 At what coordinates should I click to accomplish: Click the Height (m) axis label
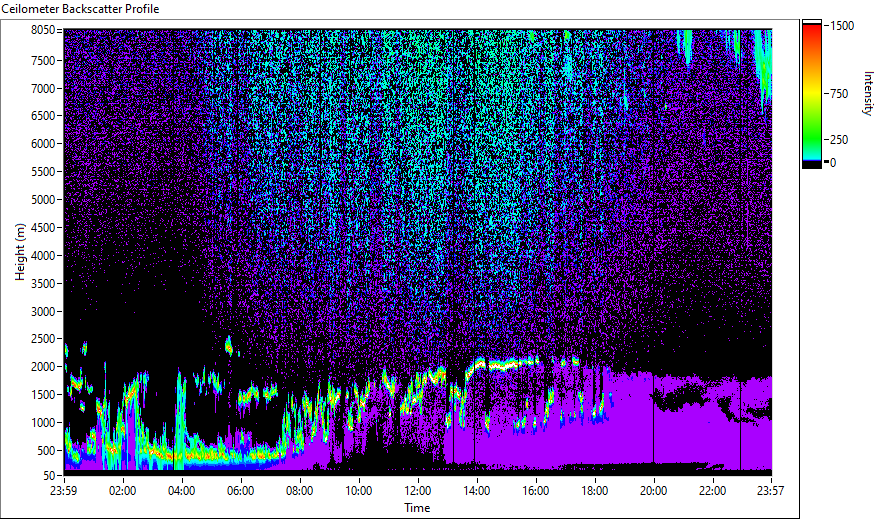click(20, 252)
